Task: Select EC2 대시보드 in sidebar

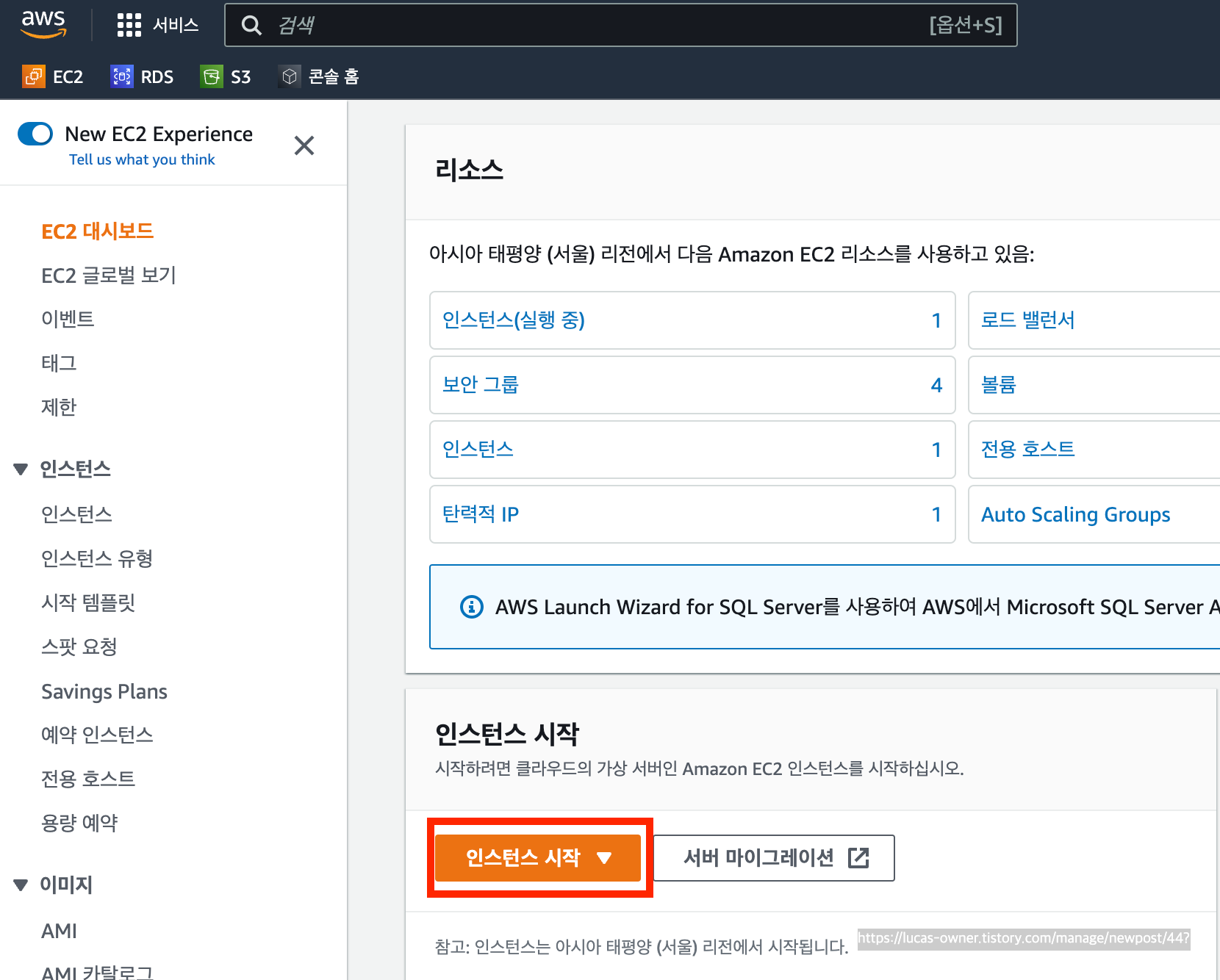Action: [97, 231]
